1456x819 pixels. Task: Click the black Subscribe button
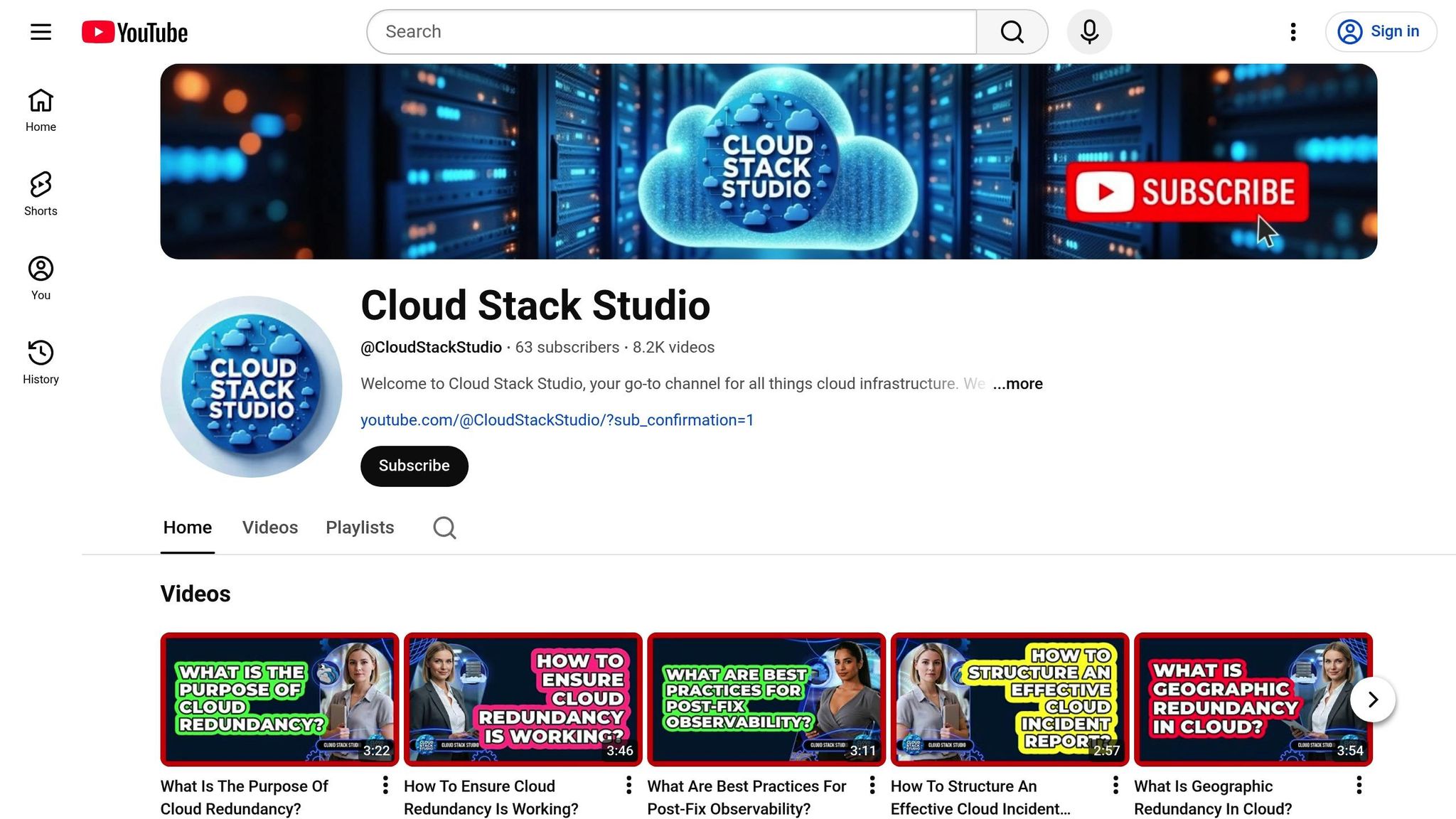(414, 466)
